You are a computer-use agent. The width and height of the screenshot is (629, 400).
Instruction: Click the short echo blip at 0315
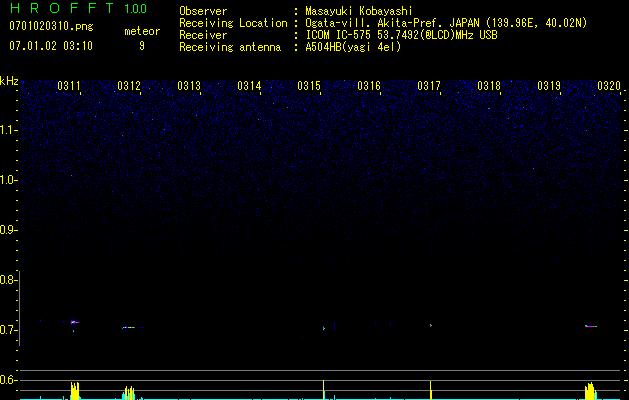tap(324, 328)
